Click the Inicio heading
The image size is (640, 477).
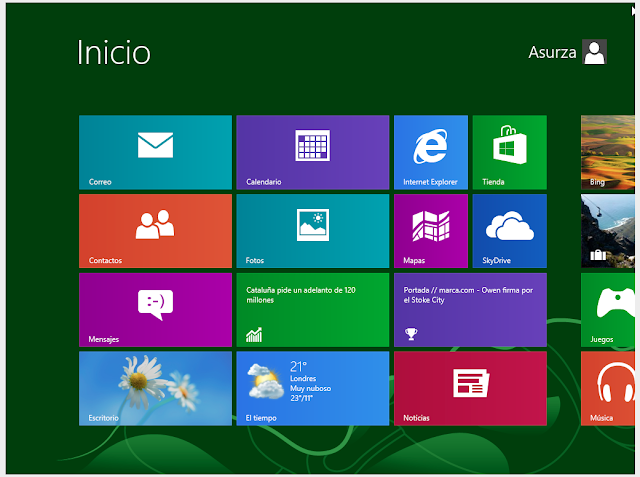pyautogui.click(x=114, y=53)
